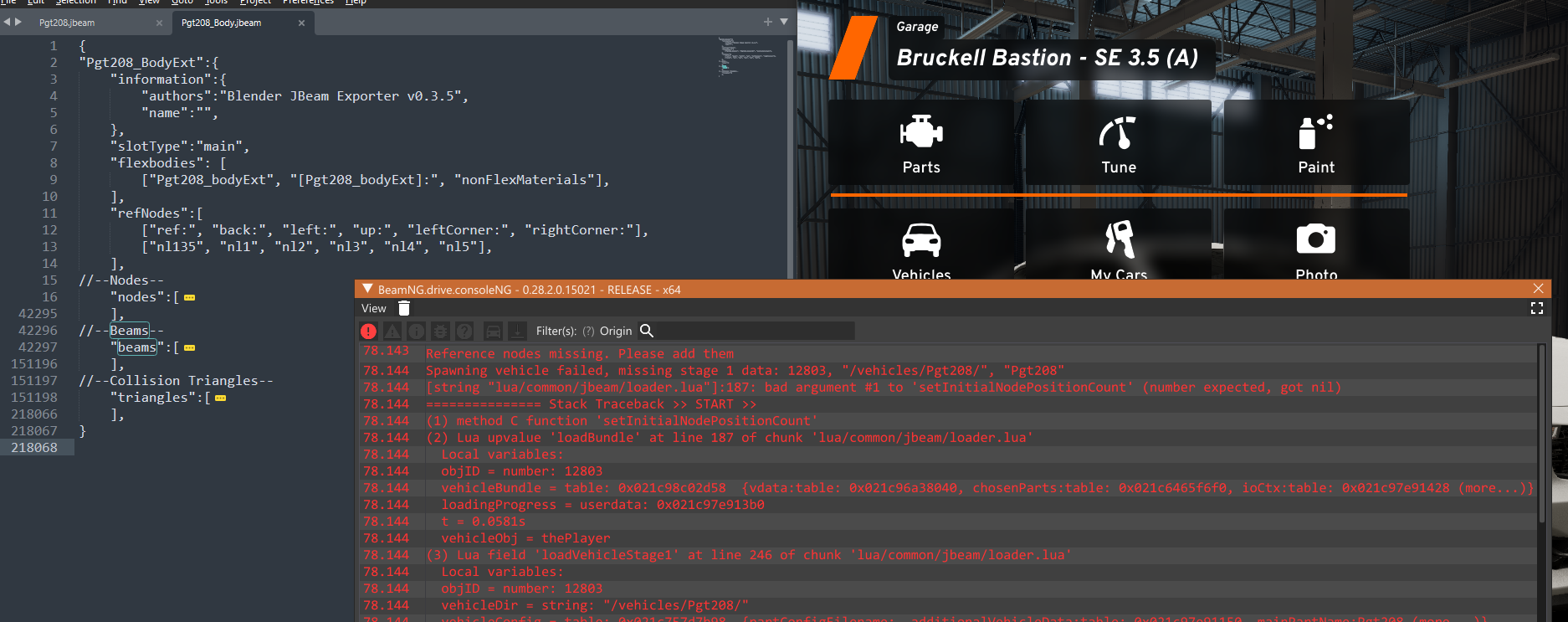The width and height of the screenshot is (1568, 622).
Task: Click the "refNodes":[ line
Action: pyautogui.click(x=156, y=213)
